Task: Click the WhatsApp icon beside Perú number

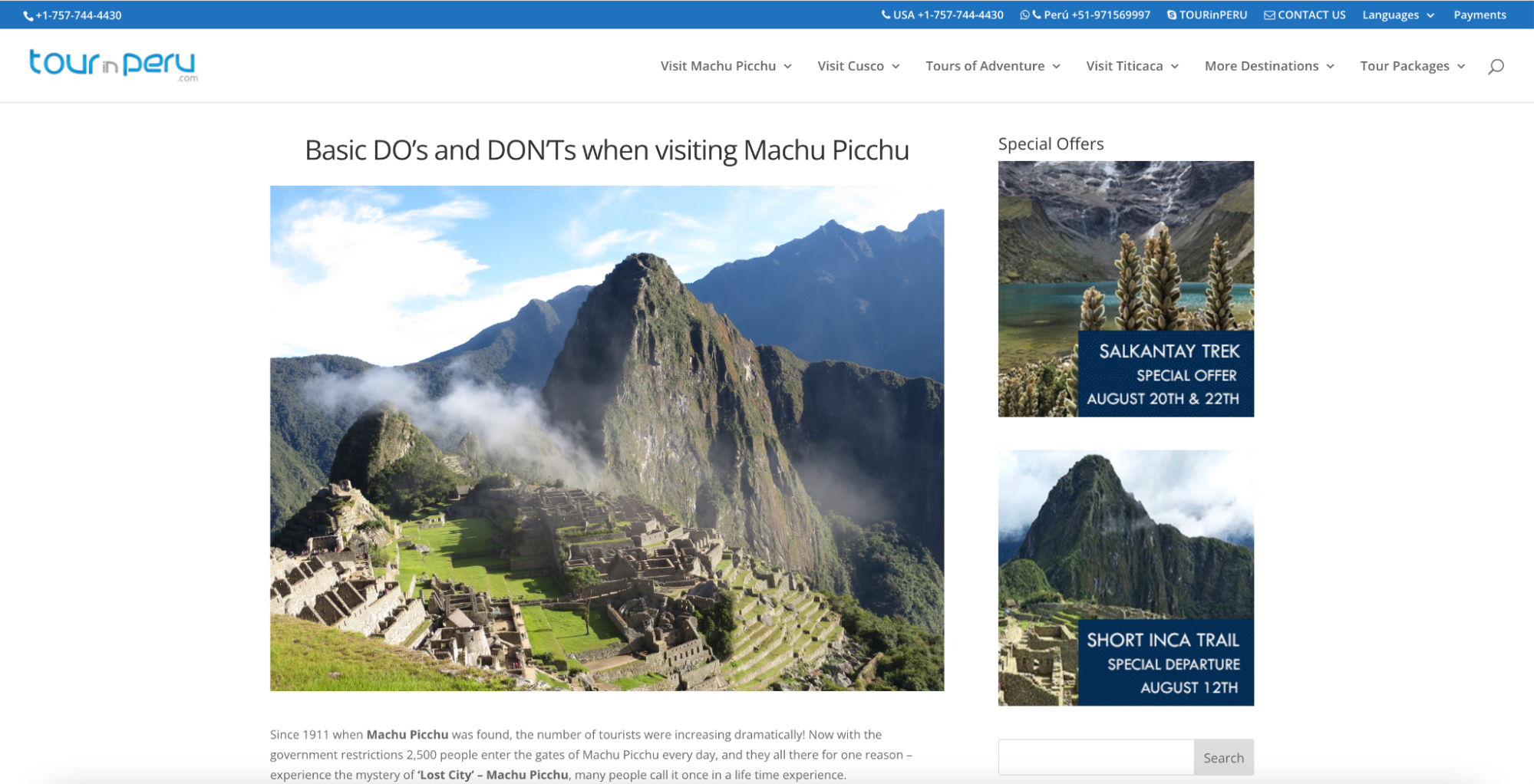Action: pos(1024,15)
